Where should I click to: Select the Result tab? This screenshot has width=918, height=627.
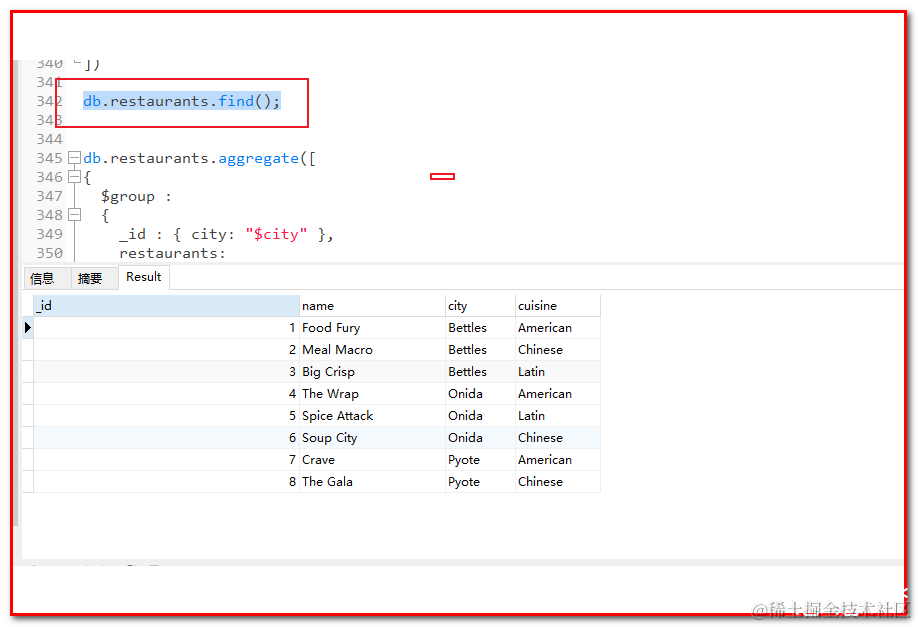[143, 277]
